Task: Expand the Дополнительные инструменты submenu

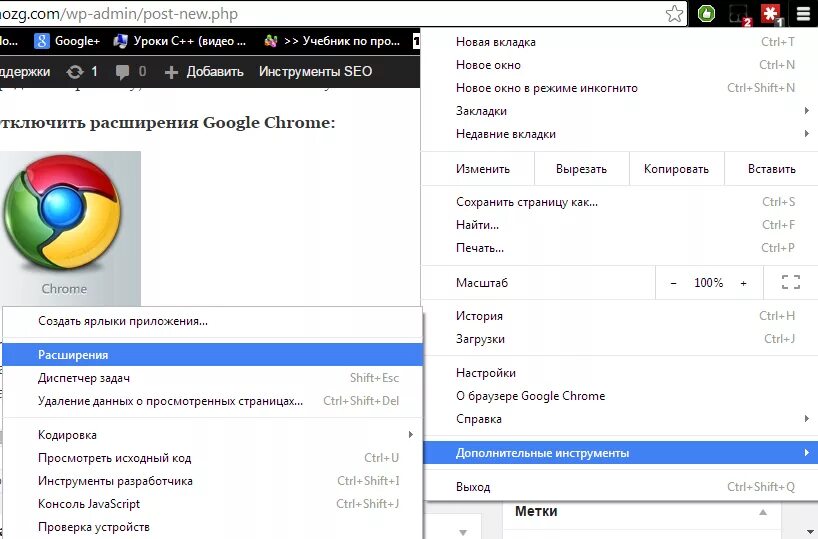Action: point(620,452)
